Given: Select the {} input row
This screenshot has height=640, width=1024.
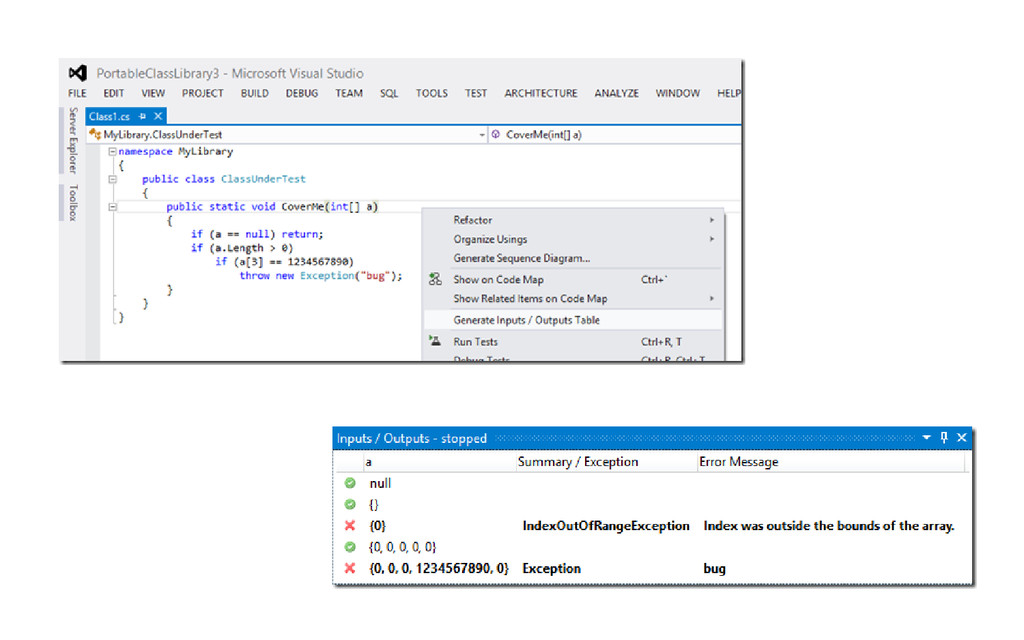Looking at the screenshot, I should coord(652,504).
